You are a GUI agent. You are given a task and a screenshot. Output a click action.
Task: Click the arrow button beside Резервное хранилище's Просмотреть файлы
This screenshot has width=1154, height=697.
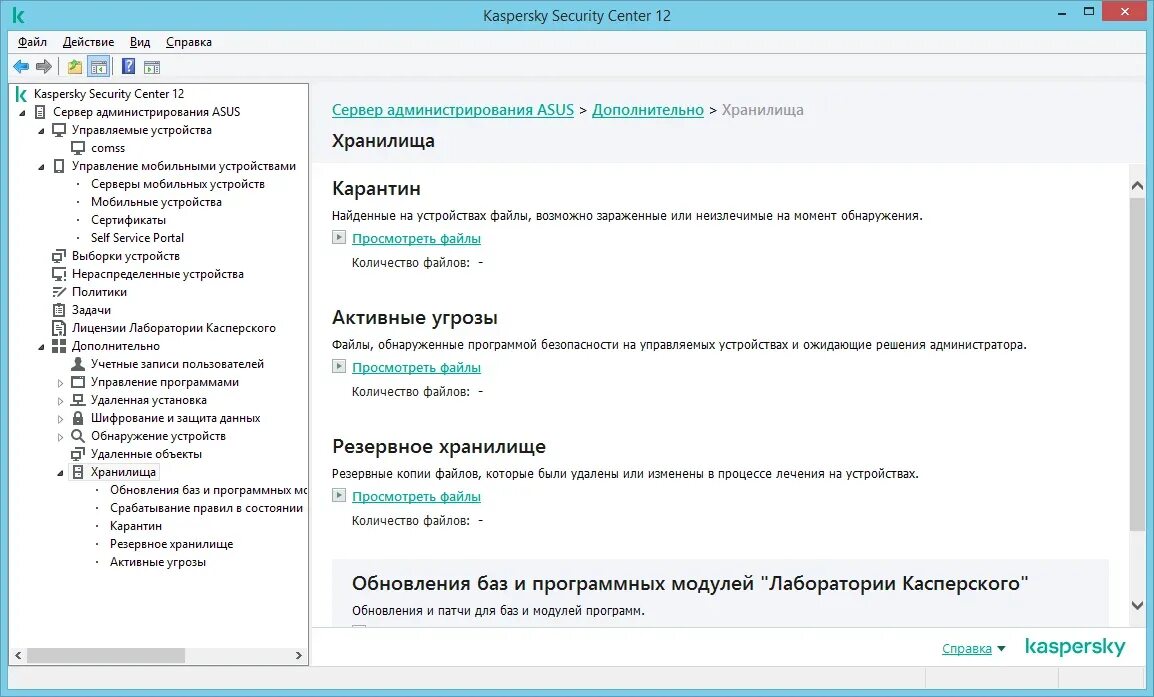339,495
